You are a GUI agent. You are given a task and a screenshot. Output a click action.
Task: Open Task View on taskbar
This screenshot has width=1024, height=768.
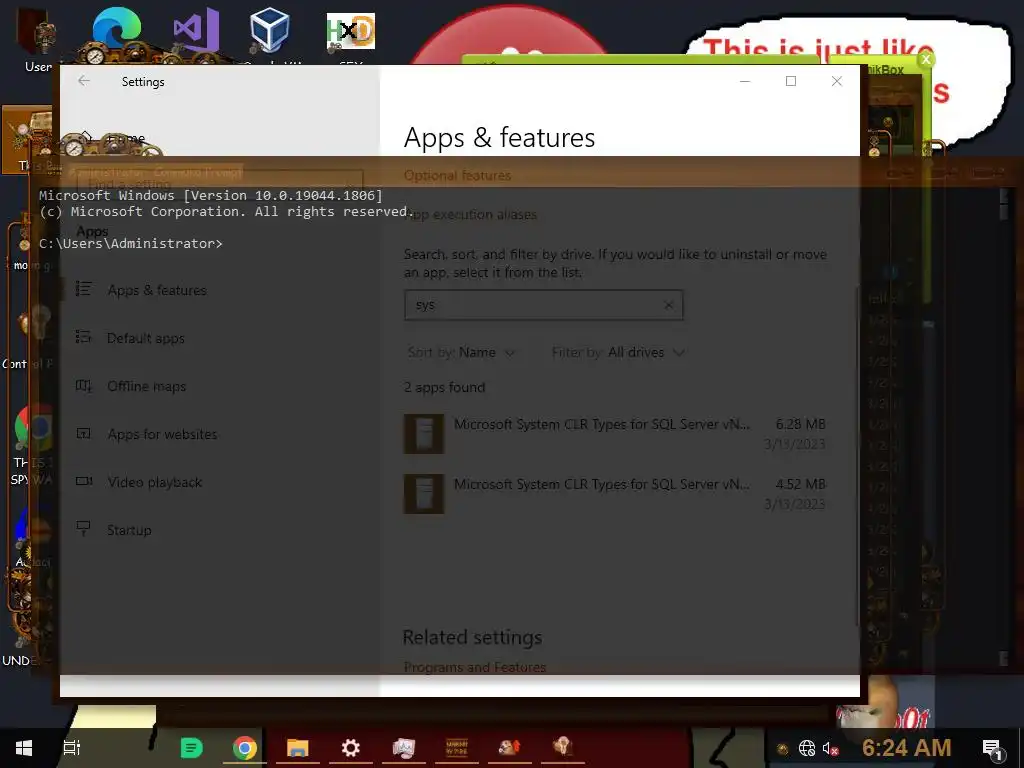pyautogui.click(x=71, y=748)
